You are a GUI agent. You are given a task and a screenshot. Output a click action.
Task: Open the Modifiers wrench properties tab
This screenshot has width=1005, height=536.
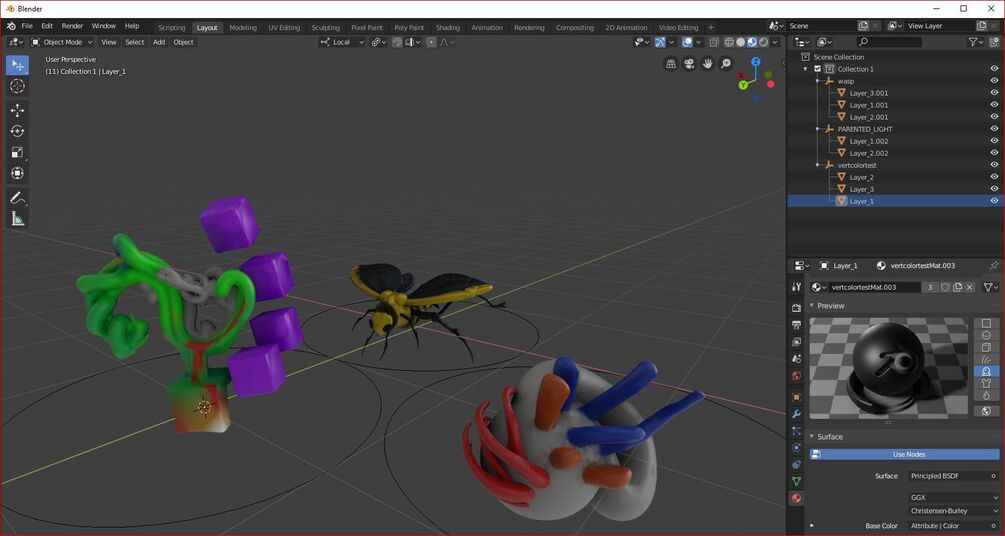click(796, 414)
